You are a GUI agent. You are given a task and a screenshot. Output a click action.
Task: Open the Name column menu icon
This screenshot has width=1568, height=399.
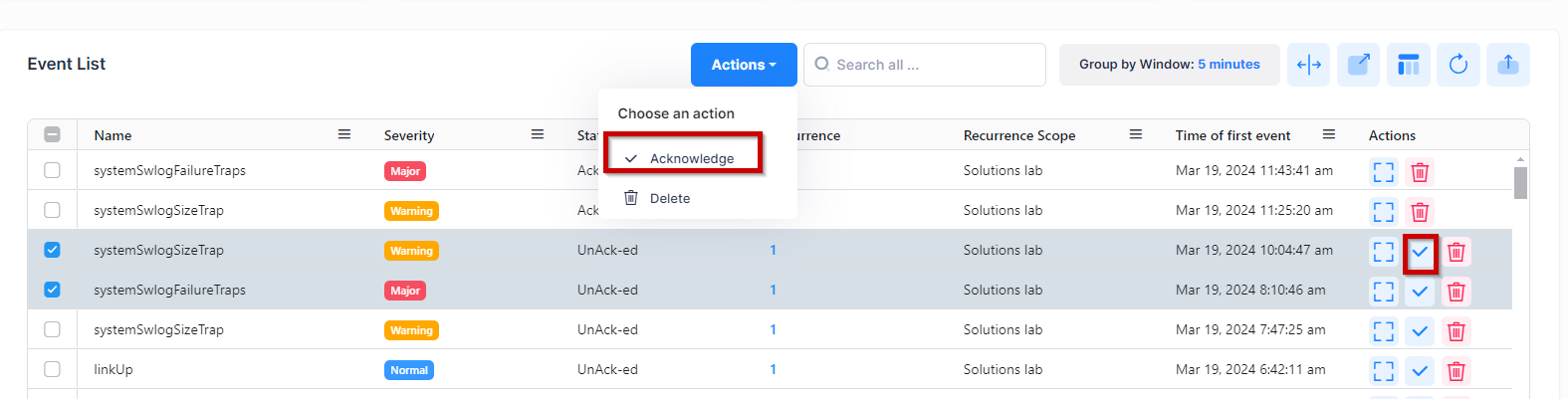344,134
